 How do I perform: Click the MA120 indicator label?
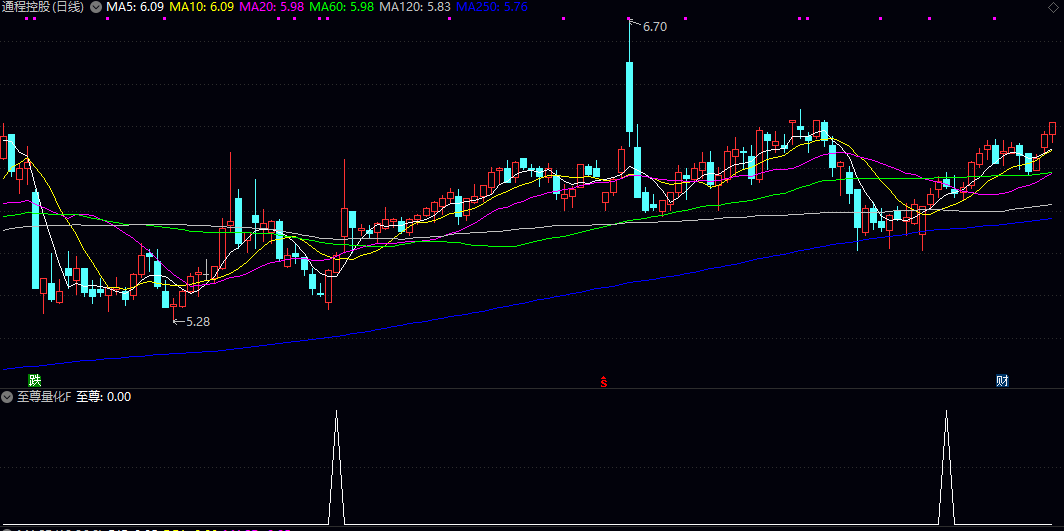click(x=414, y=7)
